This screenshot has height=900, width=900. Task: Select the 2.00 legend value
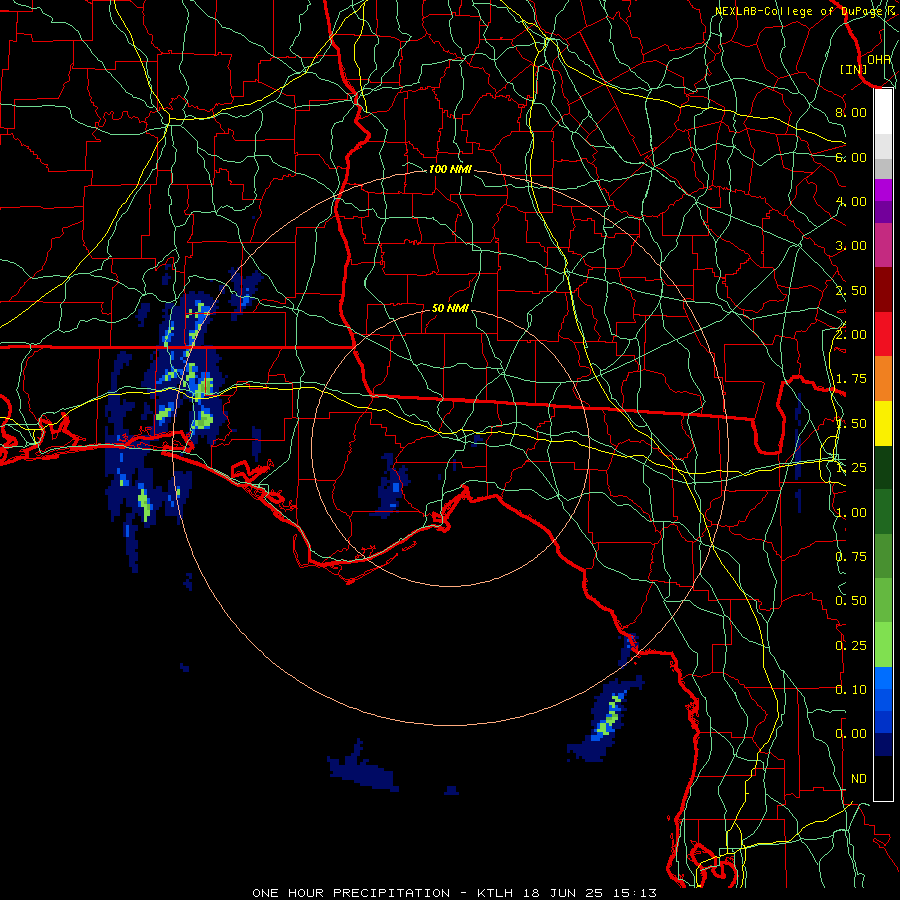click(851, 335)
